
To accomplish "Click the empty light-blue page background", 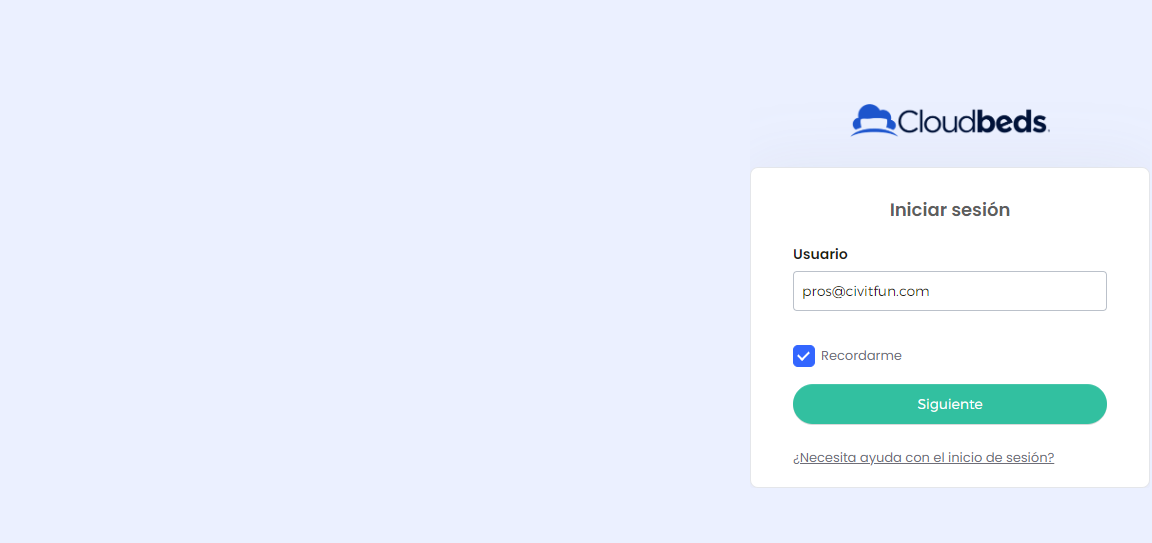I will pos(367,272).
